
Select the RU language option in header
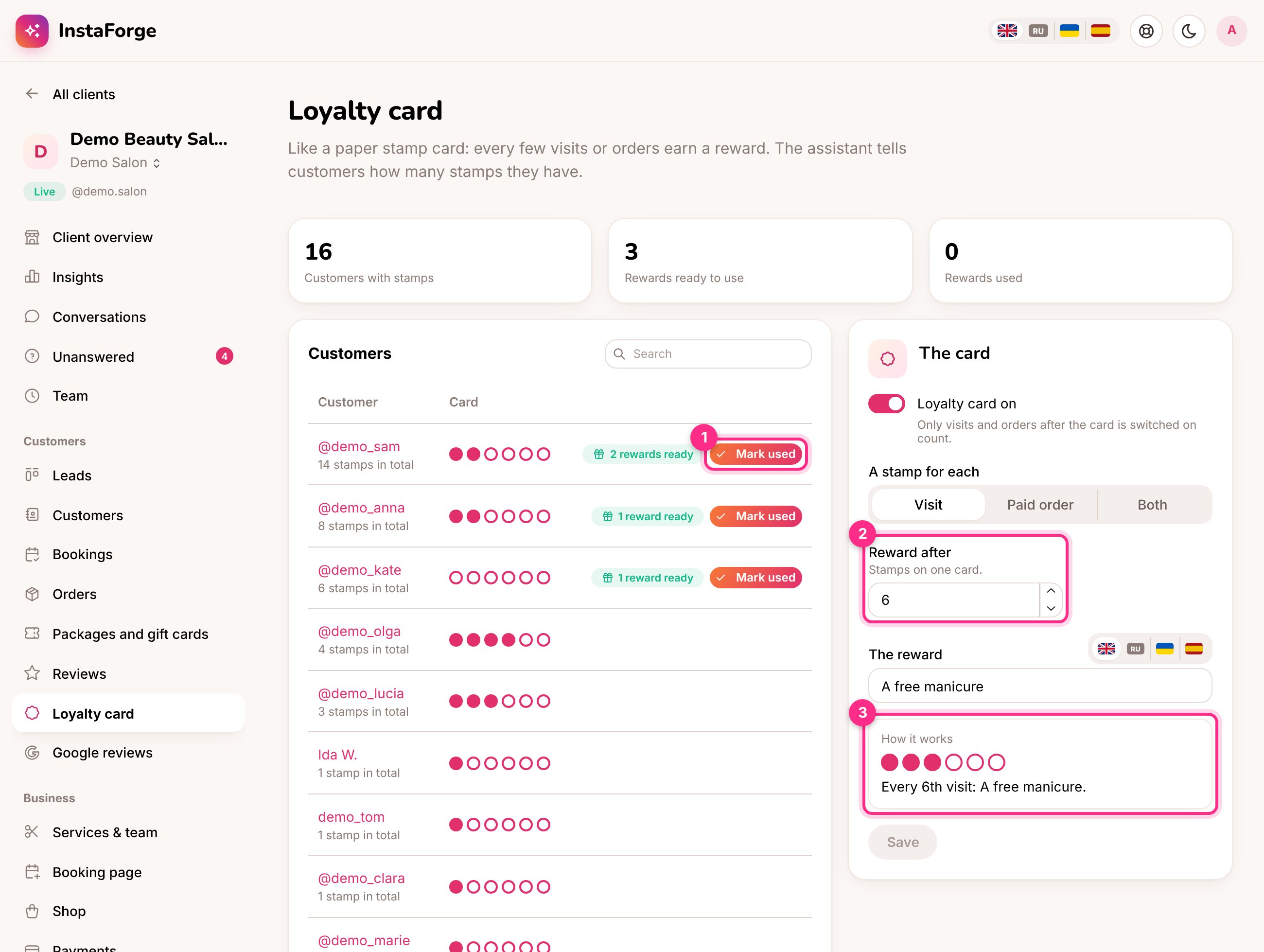pos(1038,31)
